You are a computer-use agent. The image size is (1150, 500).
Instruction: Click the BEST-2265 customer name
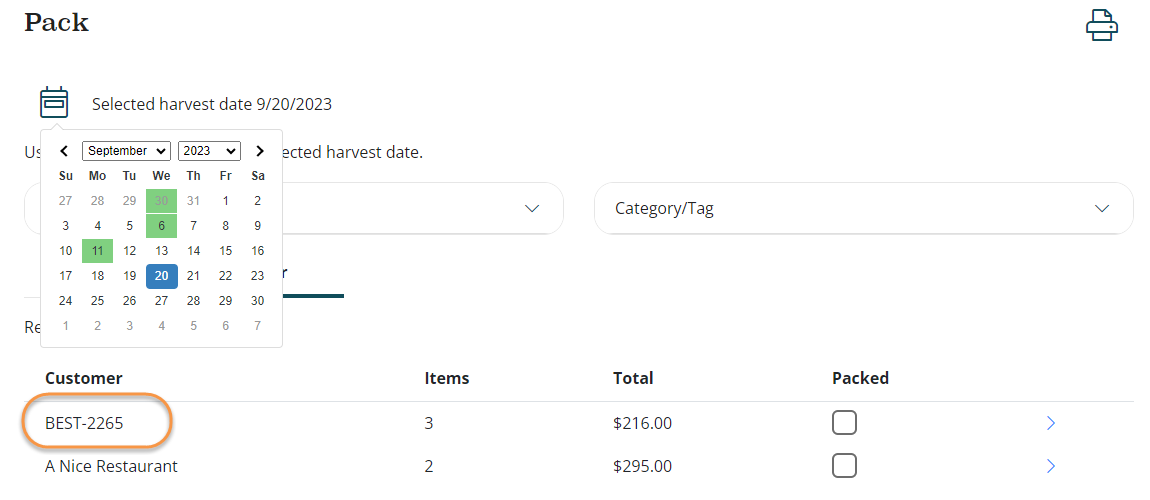[x=84, y=424]
